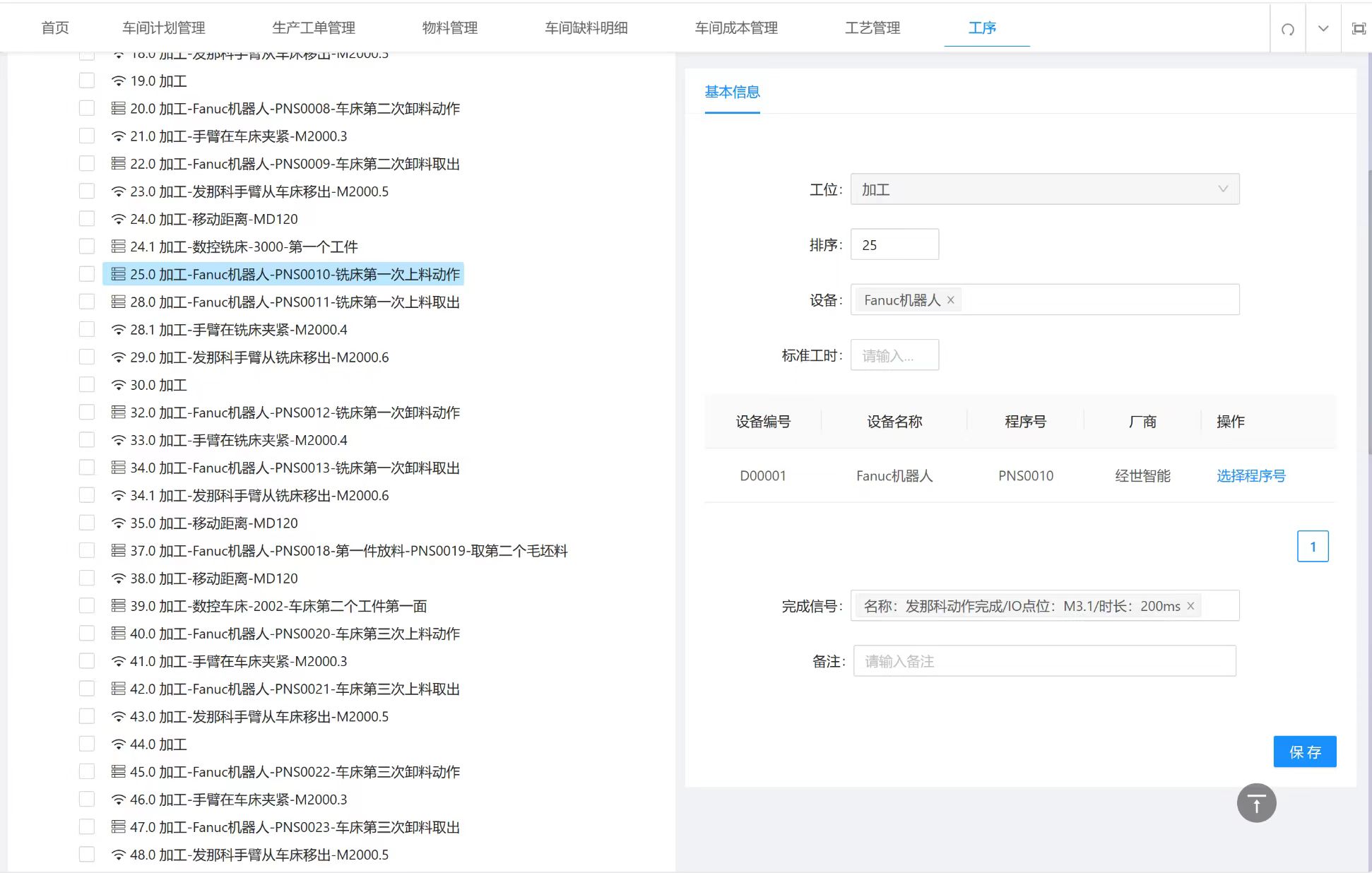Open 车间成本管理 menu
Viewport: 1372px width, 873px height.
(736, 28)
